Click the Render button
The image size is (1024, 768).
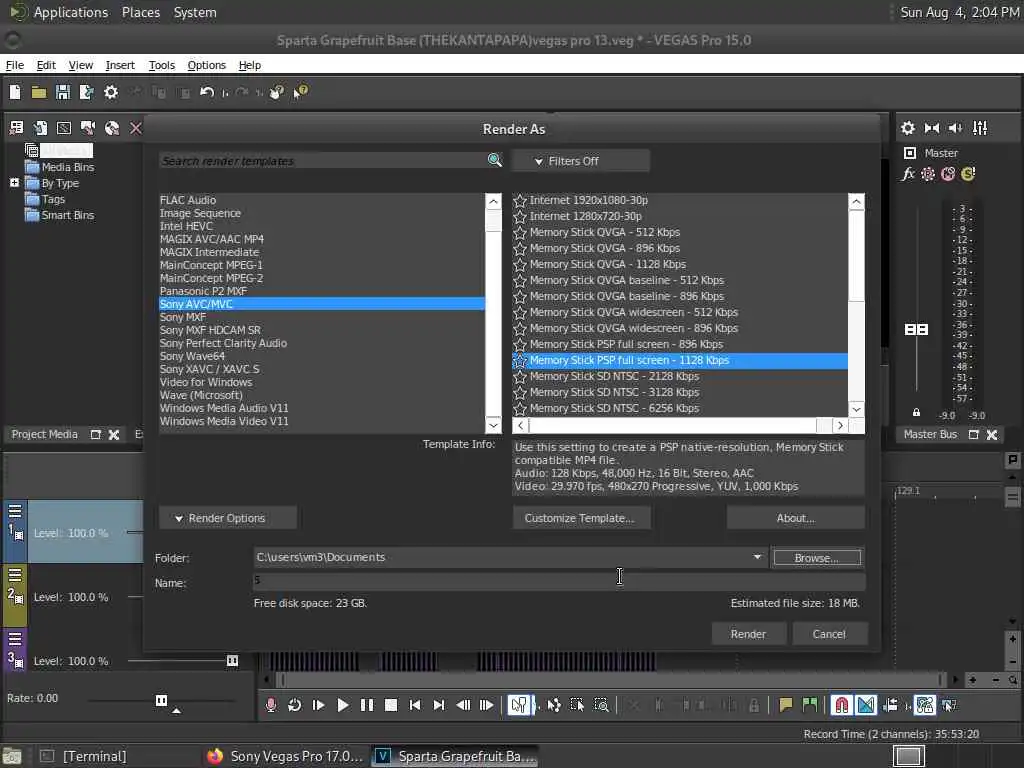[748, 633]
